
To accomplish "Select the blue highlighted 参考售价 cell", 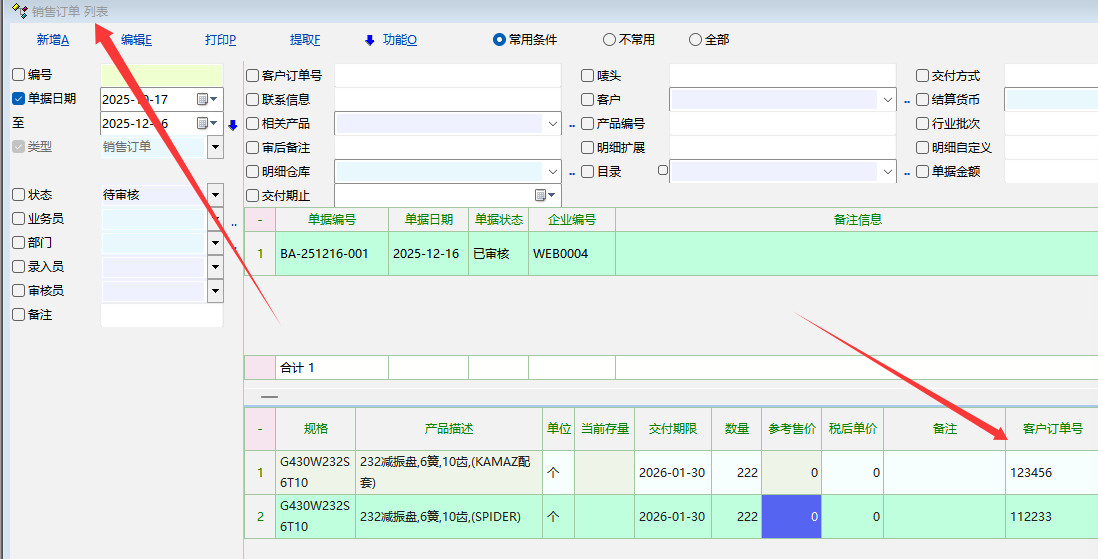I will coord(791,517).
